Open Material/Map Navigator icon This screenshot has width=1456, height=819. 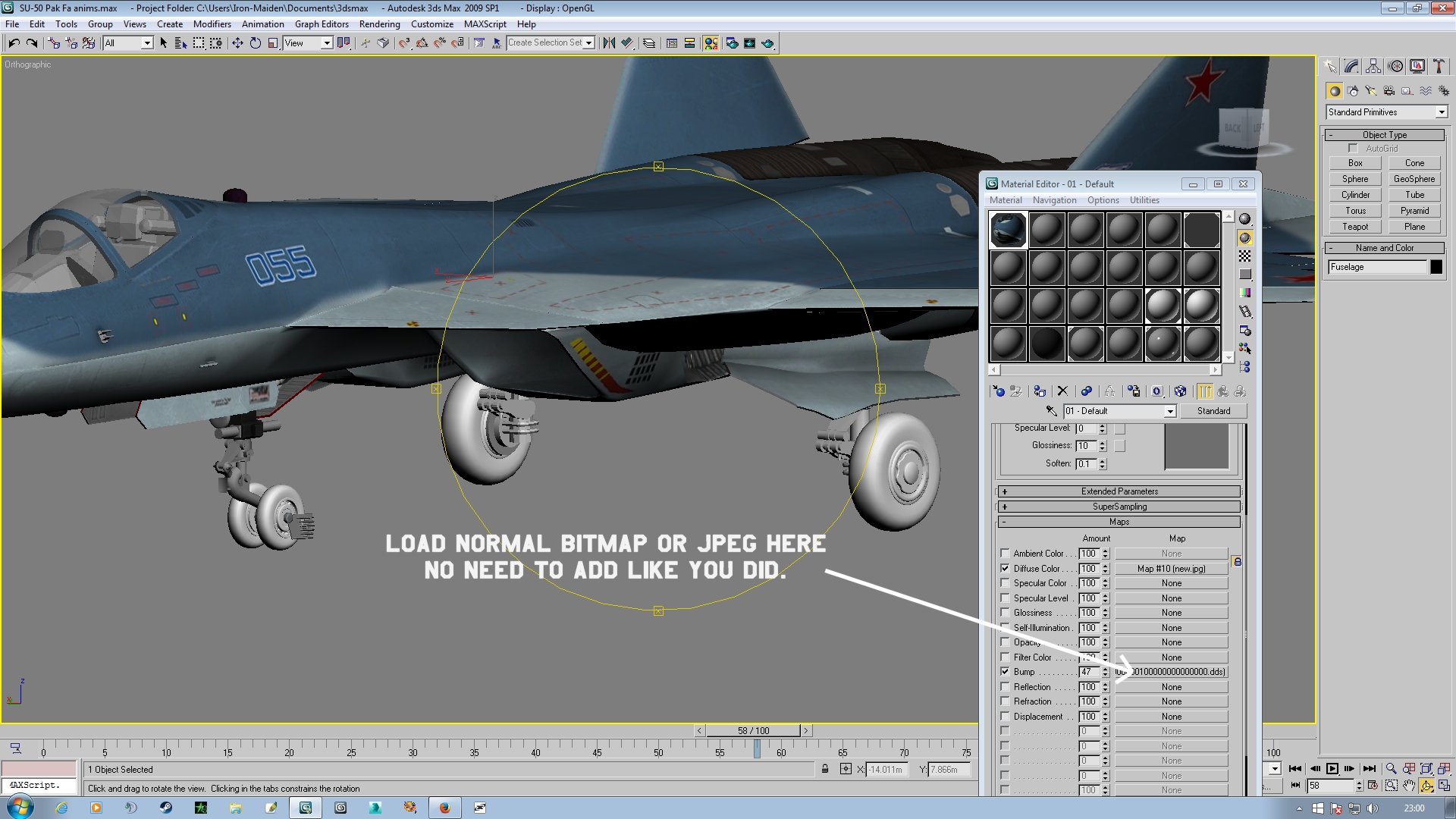click(x=1244, y=367)
